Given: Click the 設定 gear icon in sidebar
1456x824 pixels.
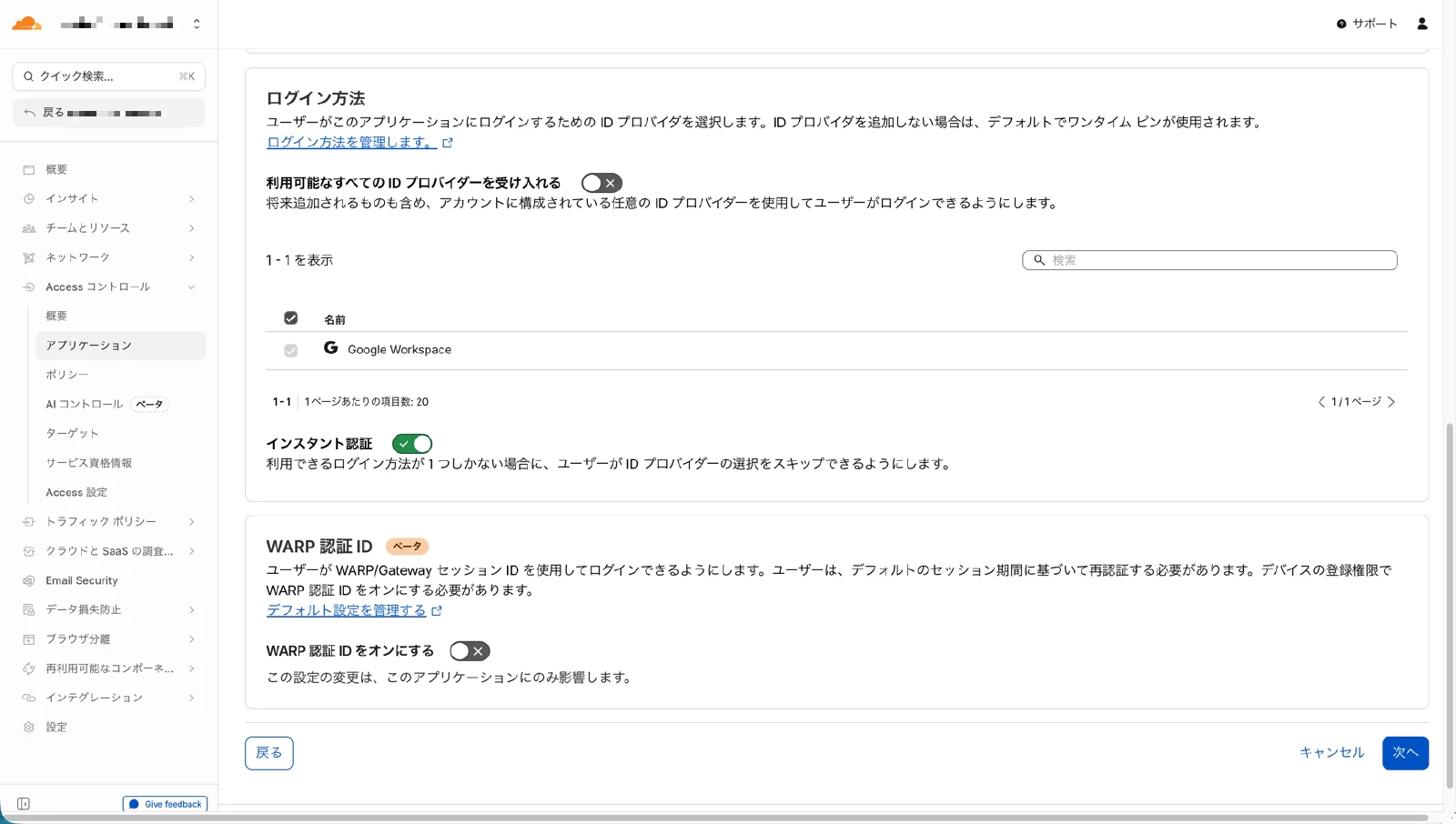Looking at the screenshot, I should [28, 726].
